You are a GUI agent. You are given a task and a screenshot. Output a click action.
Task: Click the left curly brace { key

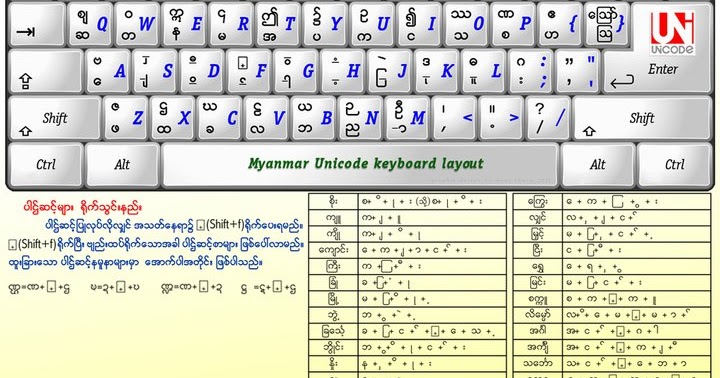pyautogui.click(x=560, y=24)
